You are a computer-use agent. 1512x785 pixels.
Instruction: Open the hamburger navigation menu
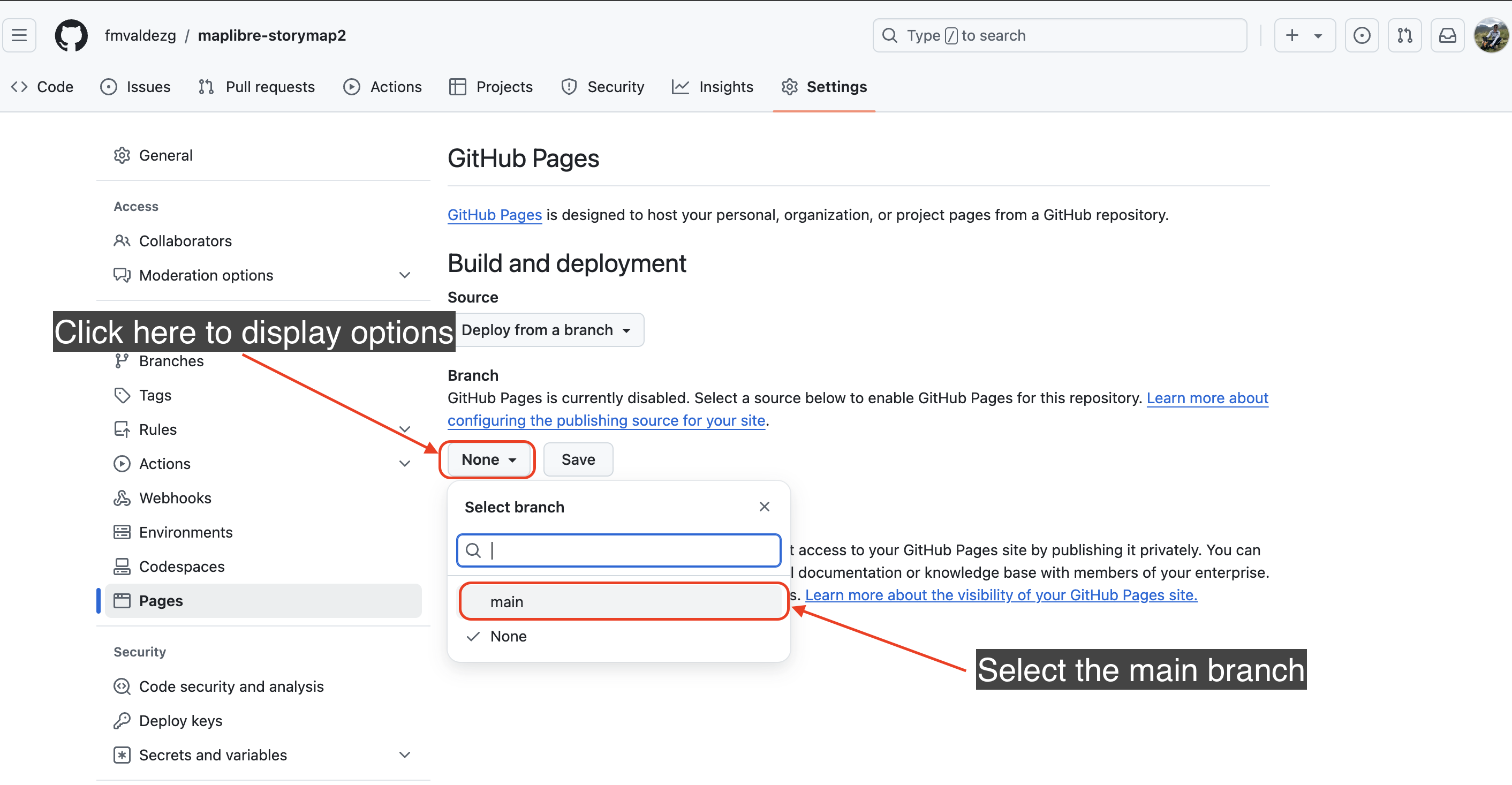pos(19,35)
